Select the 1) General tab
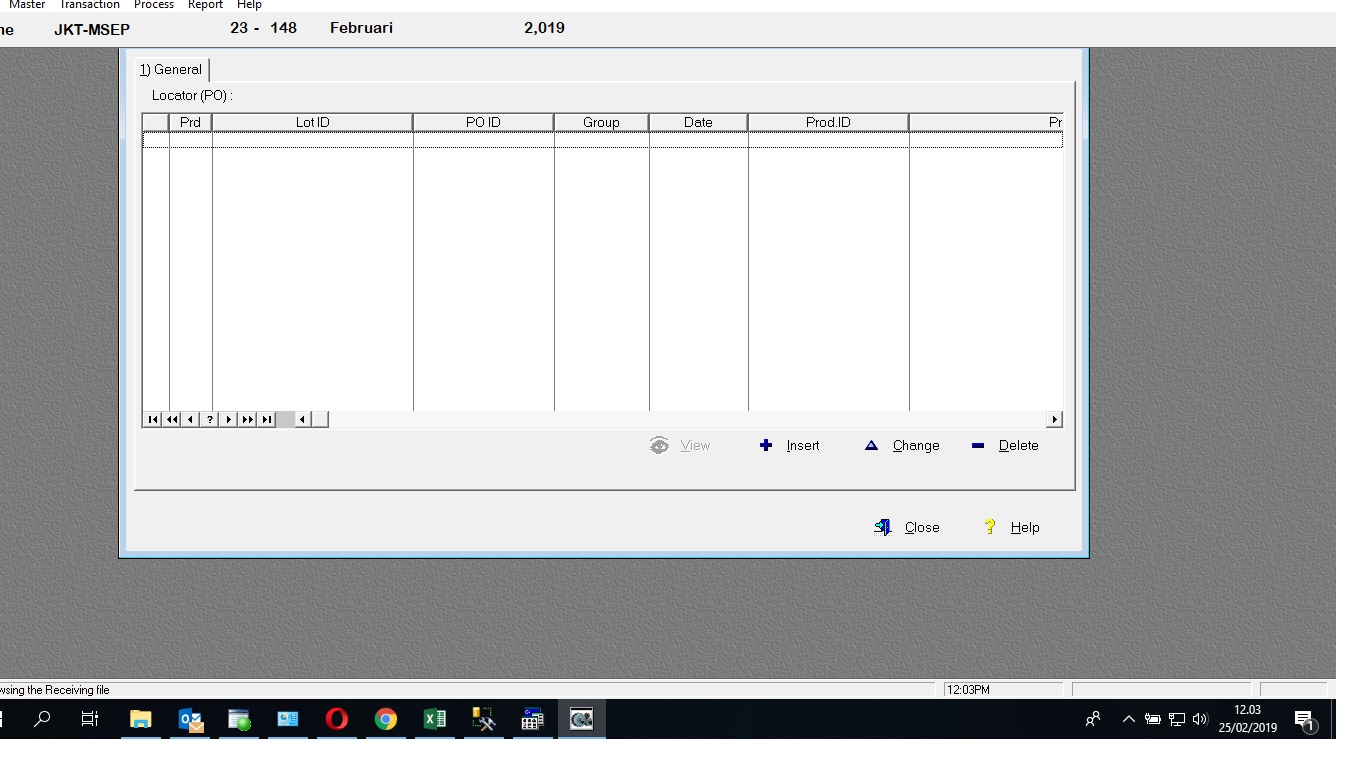Screen dimensions: 1366x768 click(x=171, y=70)
